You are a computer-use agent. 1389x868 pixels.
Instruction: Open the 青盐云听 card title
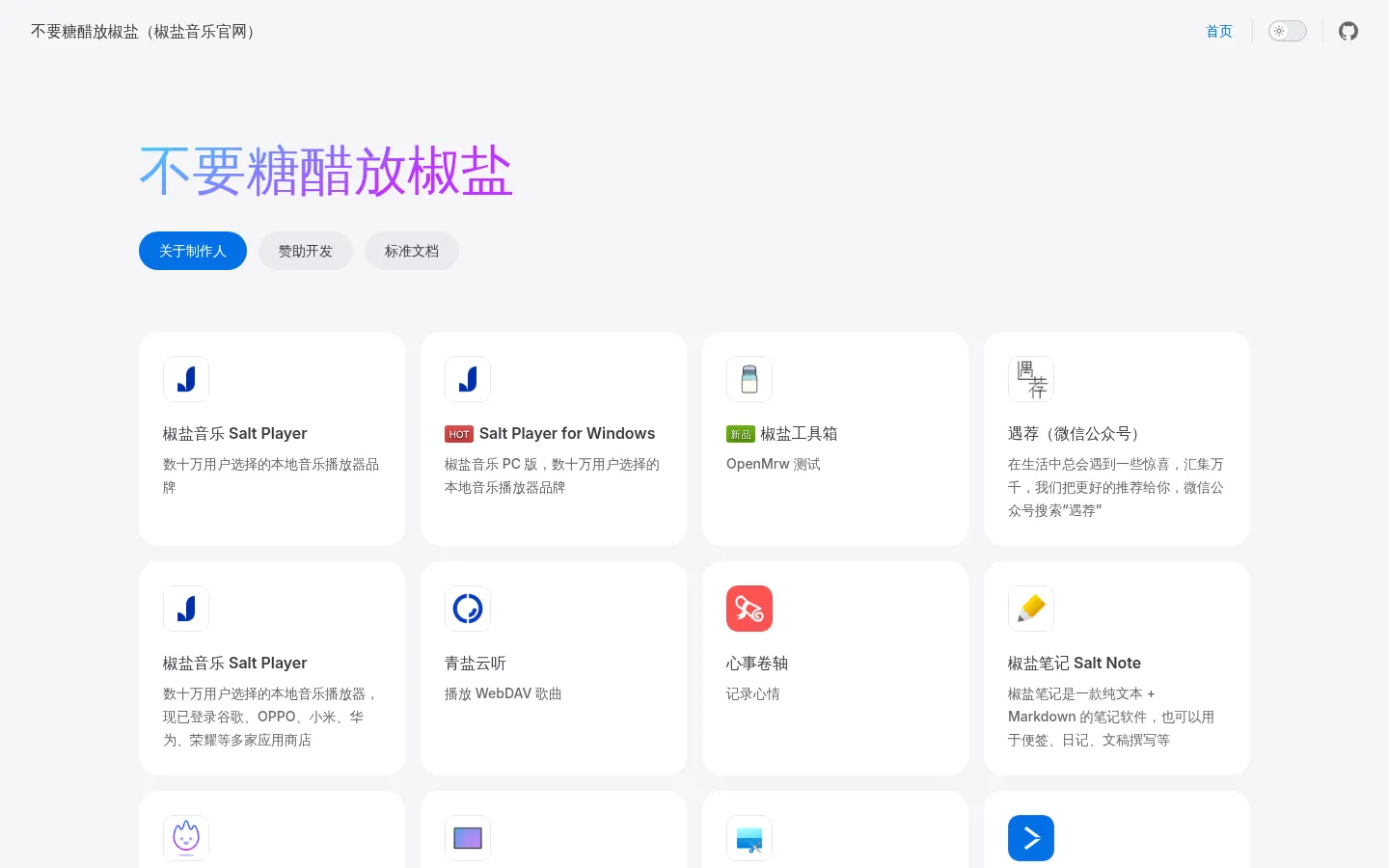[x=476, y=663]
